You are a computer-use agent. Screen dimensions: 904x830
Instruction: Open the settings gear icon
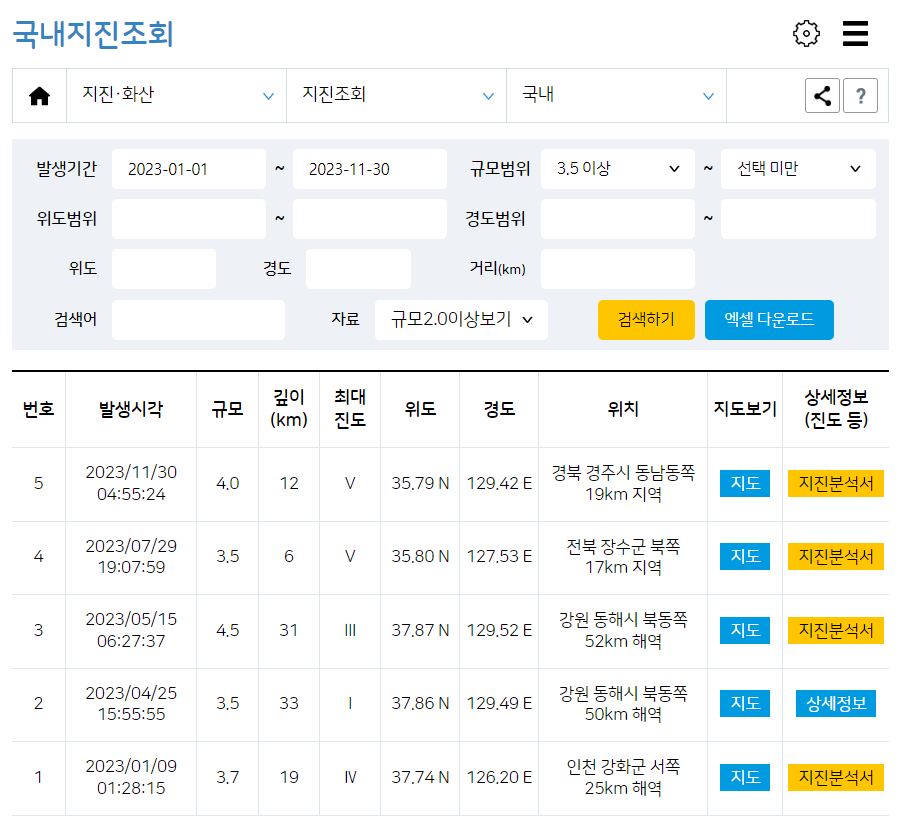[806, 33]
